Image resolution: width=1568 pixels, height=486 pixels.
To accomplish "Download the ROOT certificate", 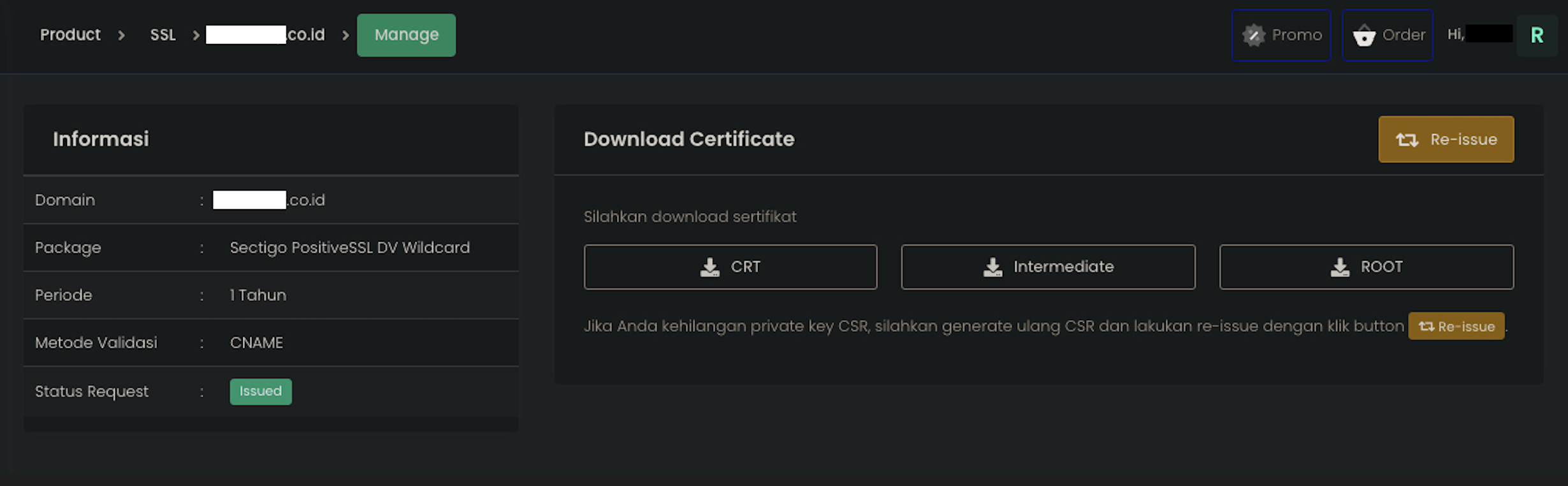I will (1367, 267).
